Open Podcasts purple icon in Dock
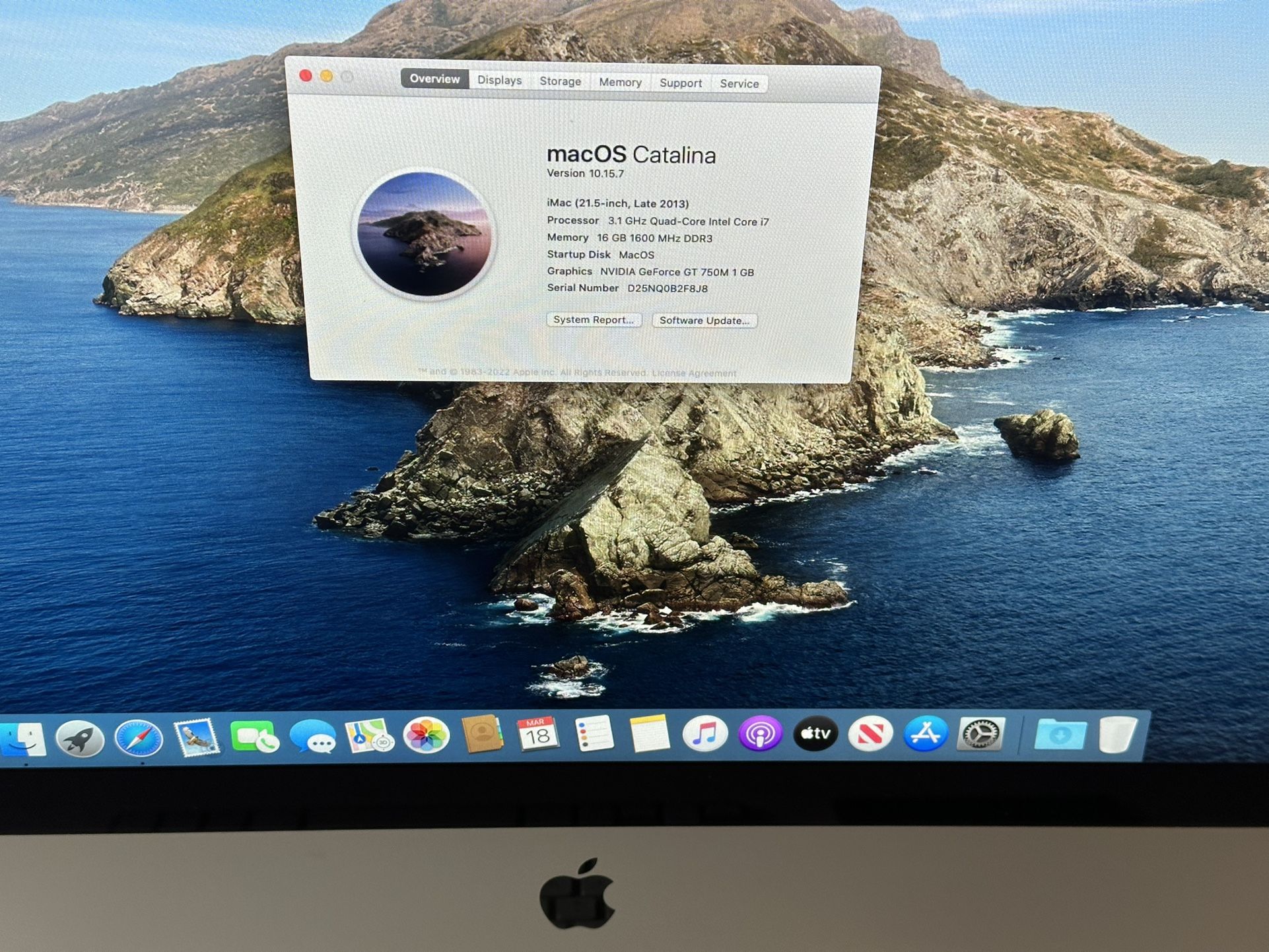Screen dimensions: 1269x952 point(760,733)
